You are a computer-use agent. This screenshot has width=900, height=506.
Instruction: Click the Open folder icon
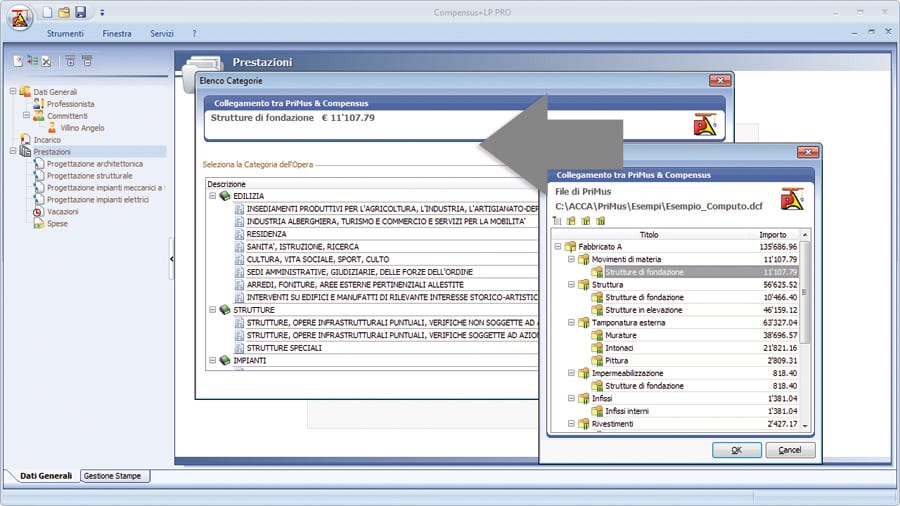[x=63, y=12]
